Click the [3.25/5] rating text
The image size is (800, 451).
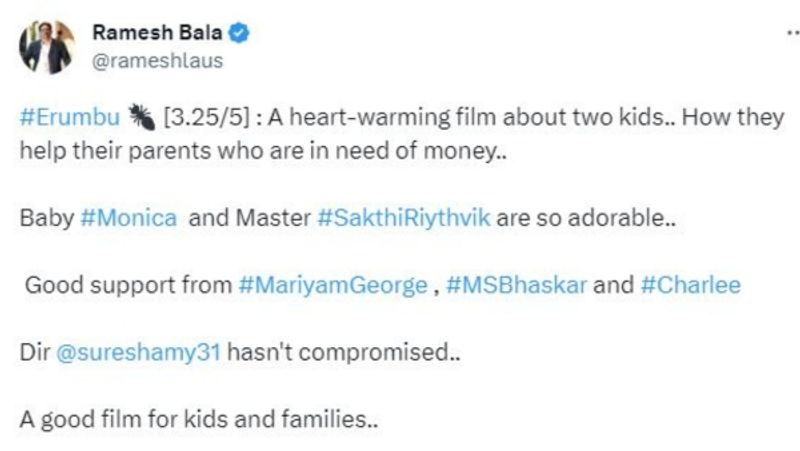point(207,117)
